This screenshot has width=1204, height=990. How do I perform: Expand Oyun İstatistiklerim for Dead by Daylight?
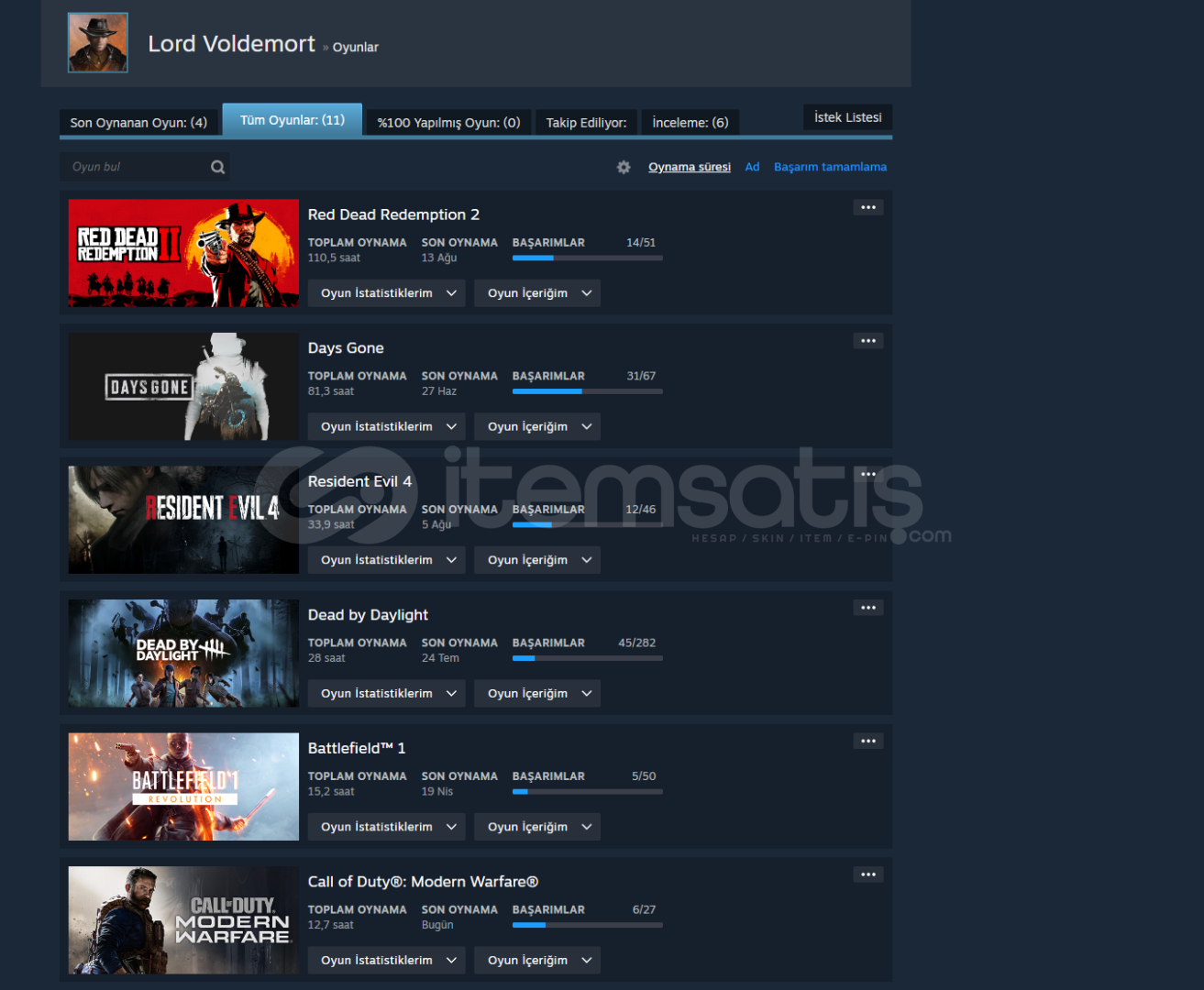point(387,693)
